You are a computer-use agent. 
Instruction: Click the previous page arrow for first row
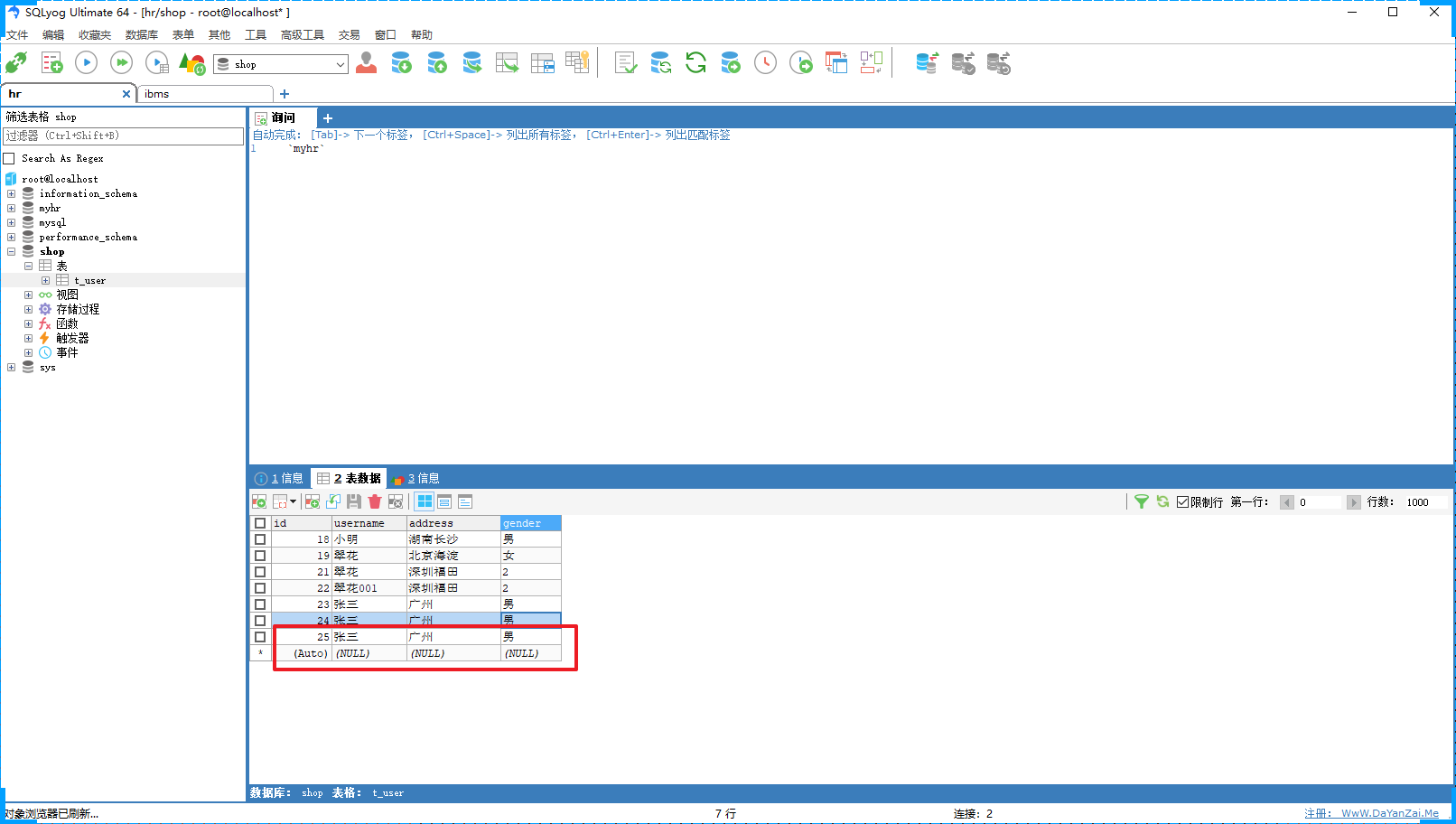coord(1287,502)
